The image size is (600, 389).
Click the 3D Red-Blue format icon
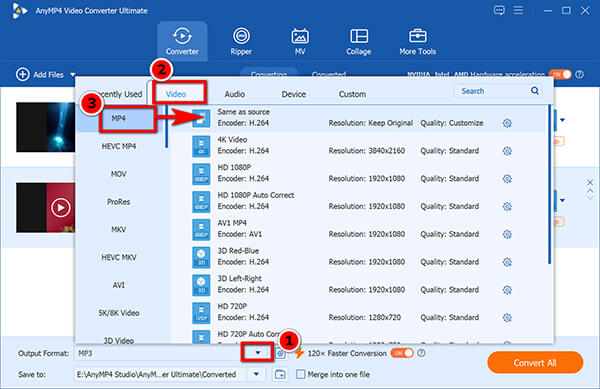coord(201,257)
